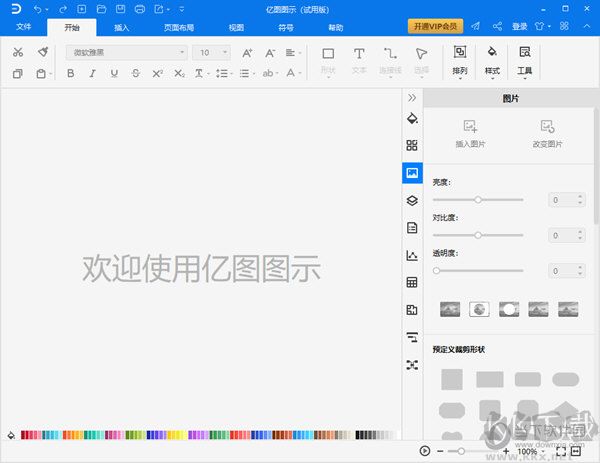The width and height of the screenshot is (600, 463).
Task: Click the cut scissors icon
Action: 18,52
